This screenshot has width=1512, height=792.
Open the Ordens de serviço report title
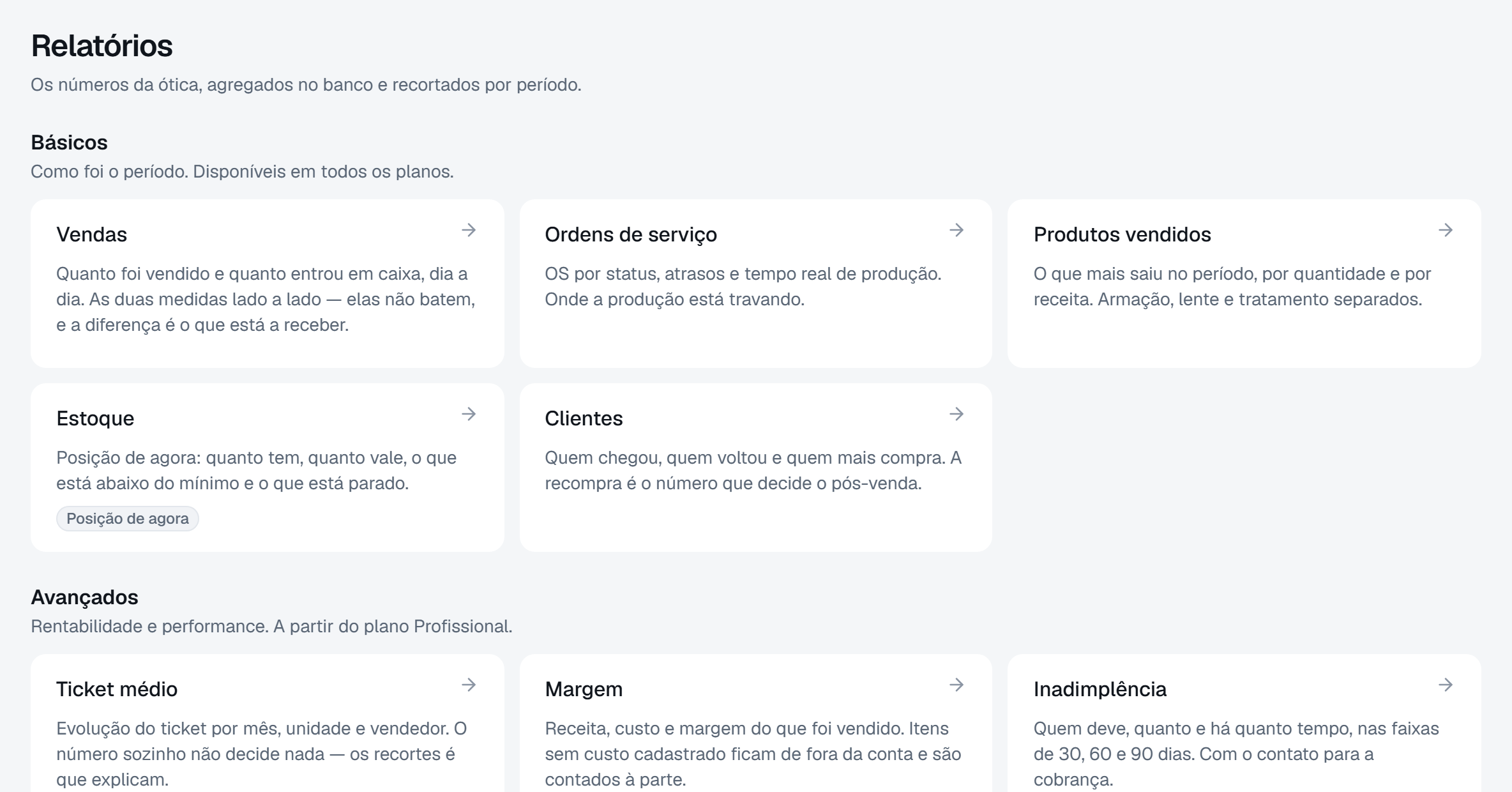[x=631, y=234]
